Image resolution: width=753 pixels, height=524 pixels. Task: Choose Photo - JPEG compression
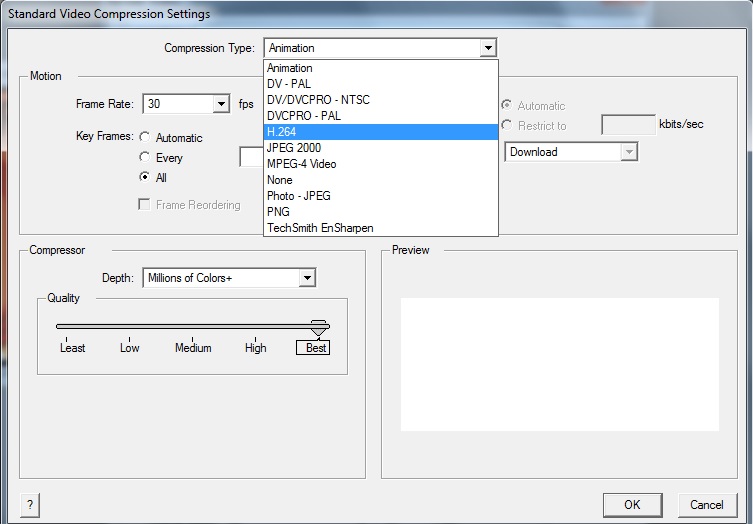coord(380,196)
